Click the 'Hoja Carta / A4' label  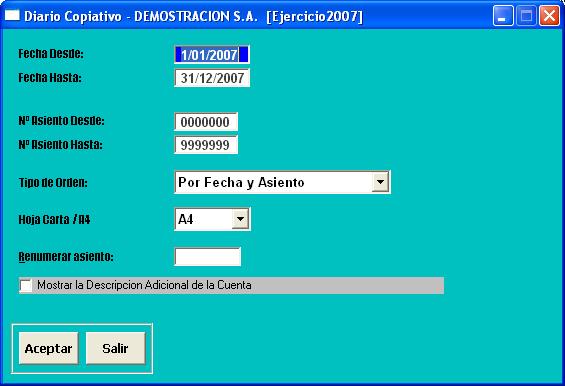54,219
